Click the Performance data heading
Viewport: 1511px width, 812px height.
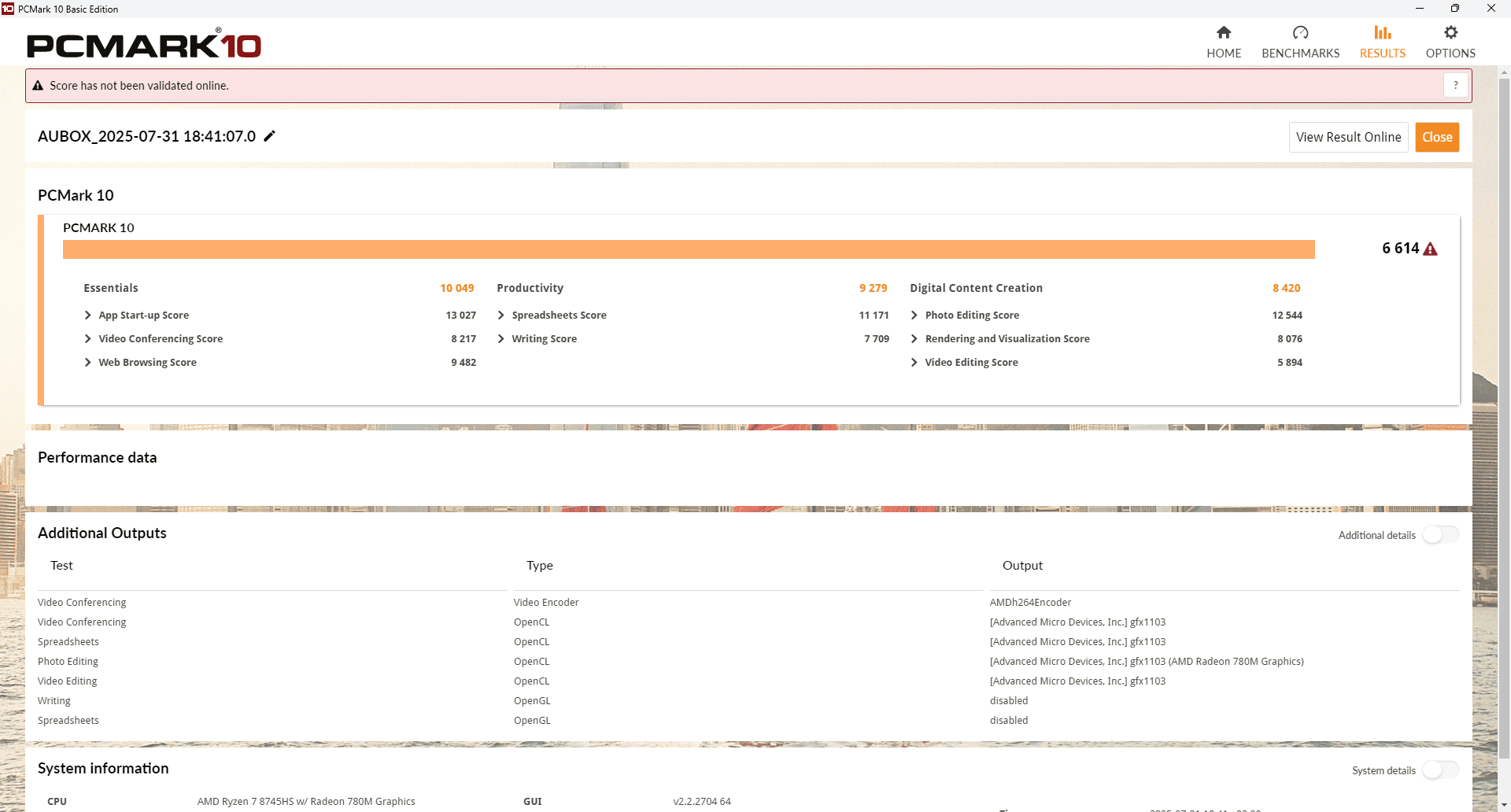tap(97, 457)
